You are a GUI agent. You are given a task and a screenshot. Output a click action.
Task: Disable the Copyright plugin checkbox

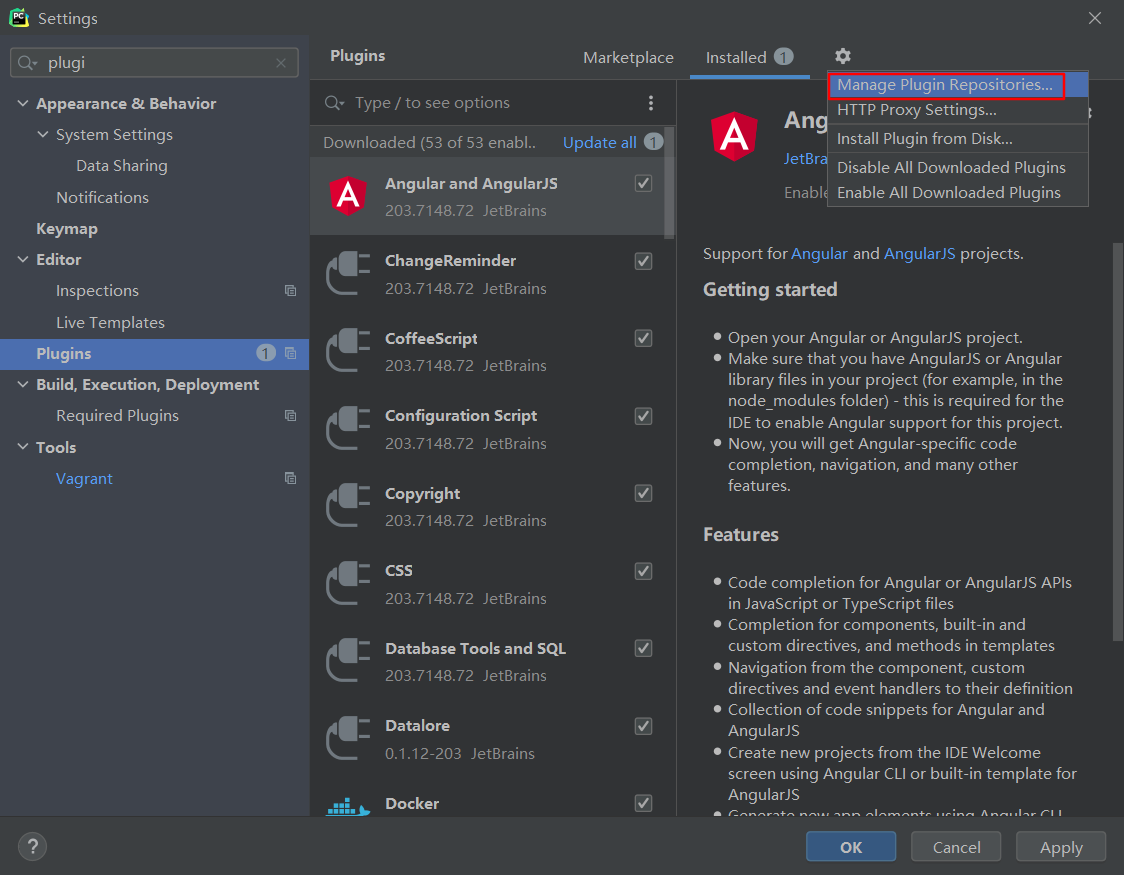pyautogui.click(x=643, y=493)
